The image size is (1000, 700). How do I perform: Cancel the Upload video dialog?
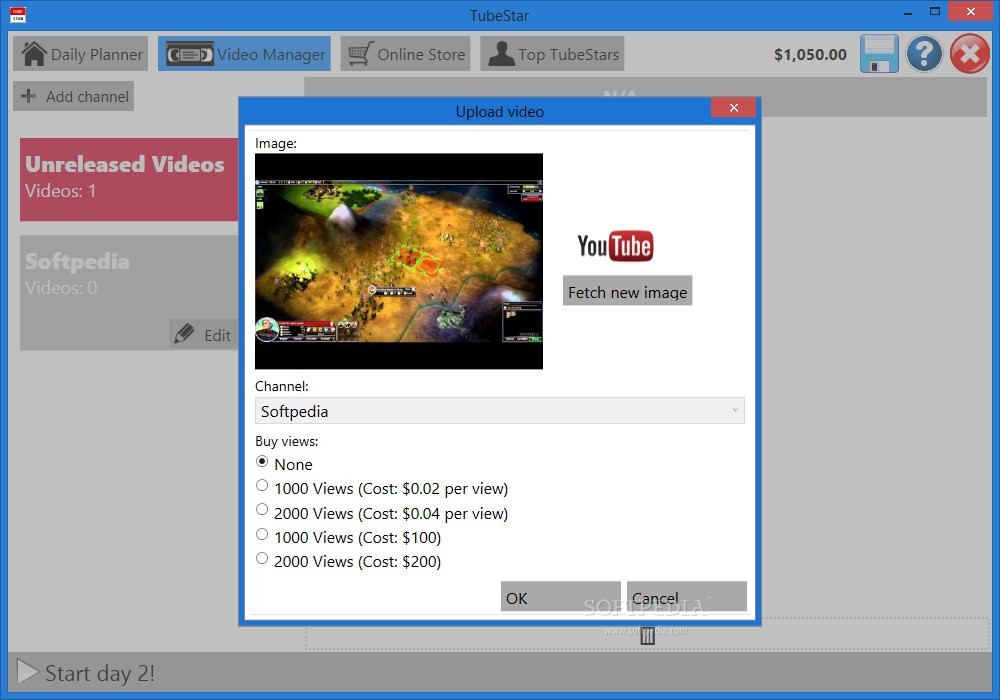coord(687,597)
